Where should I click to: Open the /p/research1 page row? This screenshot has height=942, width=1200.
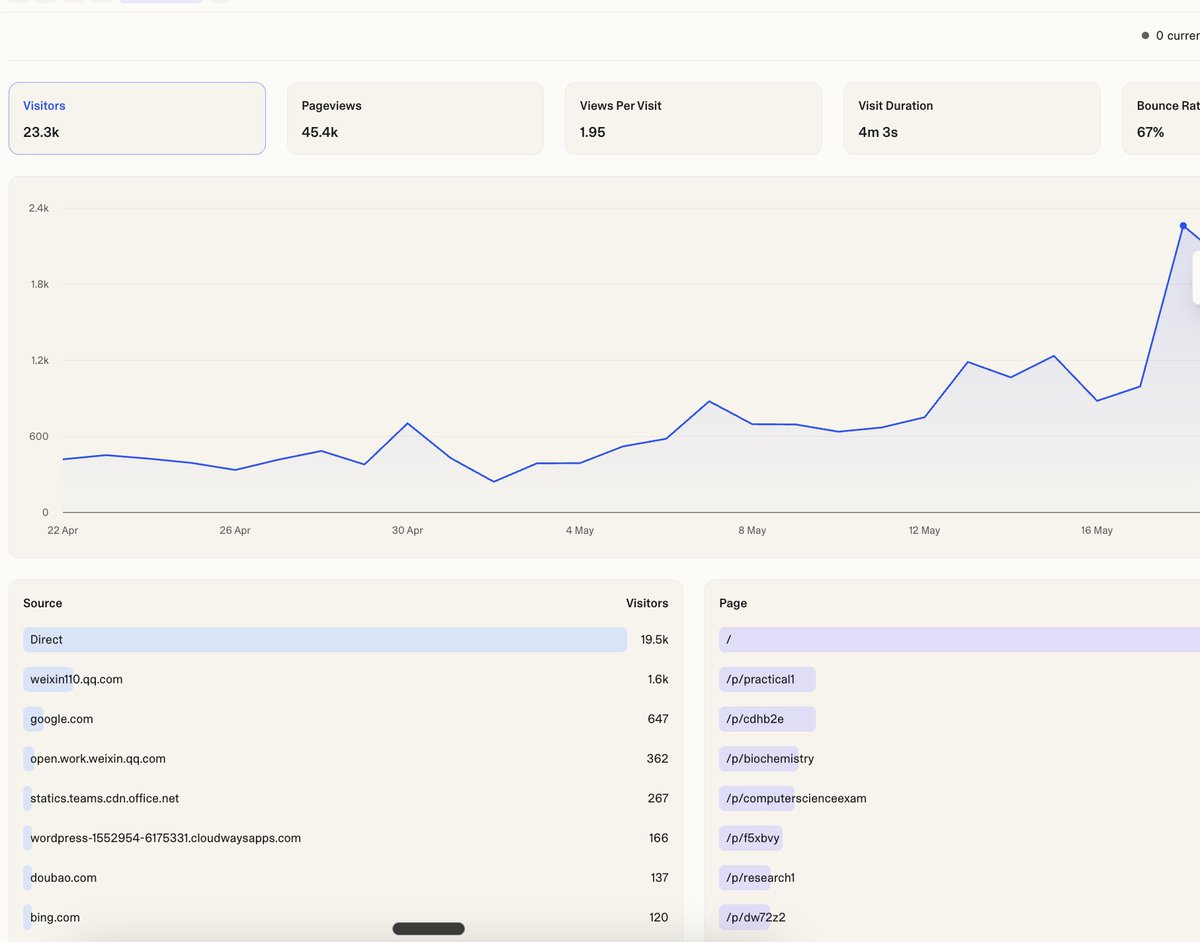click(959, 878)
